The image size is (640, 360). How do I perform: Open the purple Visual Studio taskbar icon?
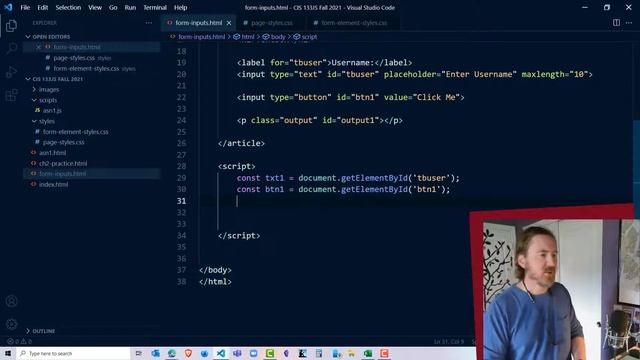(x=286, y=353)
